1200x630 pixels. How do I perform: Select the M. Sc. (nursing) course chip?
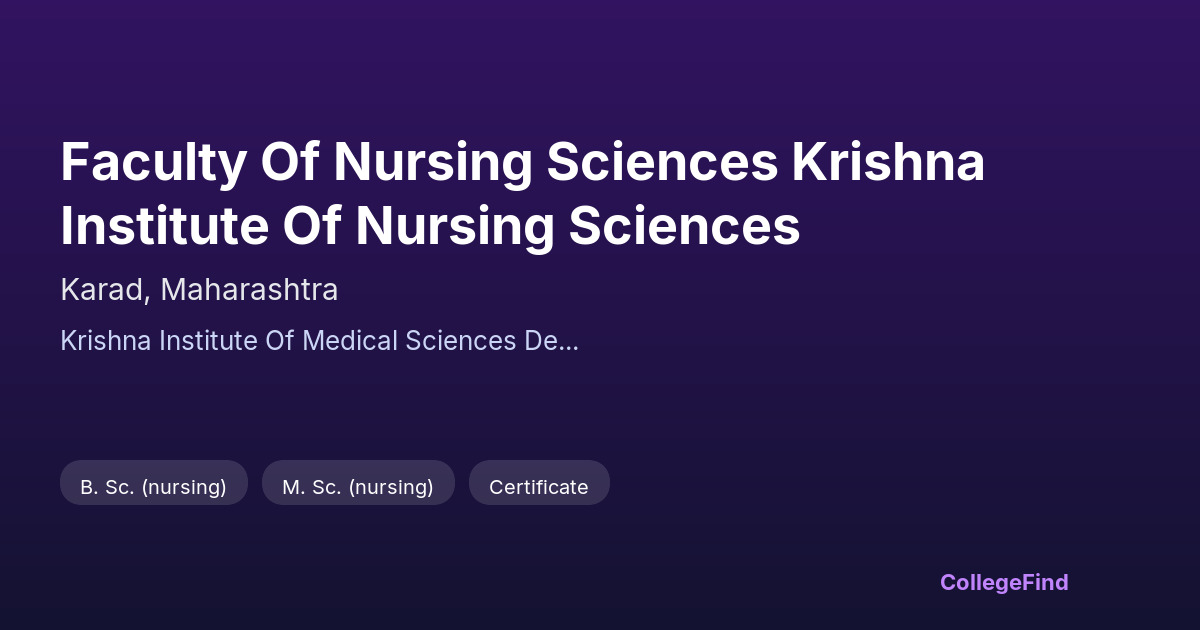(x=357, y=487)
